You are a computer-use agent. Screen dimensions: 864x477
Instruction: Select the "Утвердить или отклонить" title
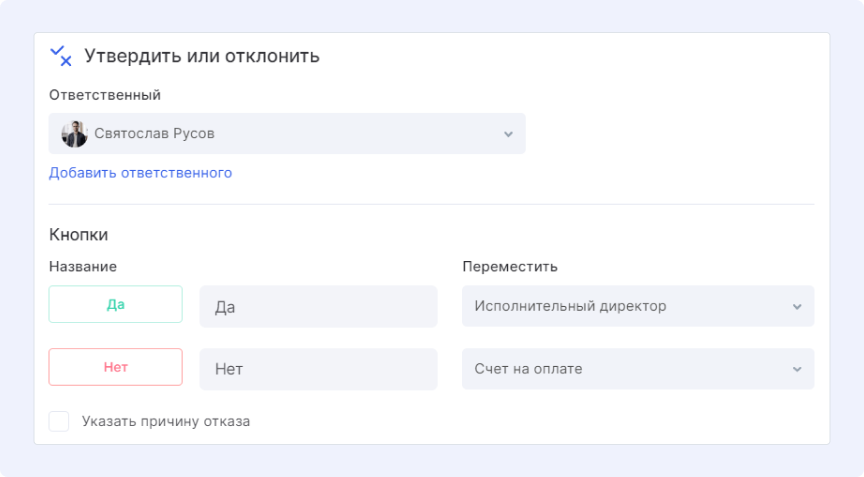[x=202, y=56]
